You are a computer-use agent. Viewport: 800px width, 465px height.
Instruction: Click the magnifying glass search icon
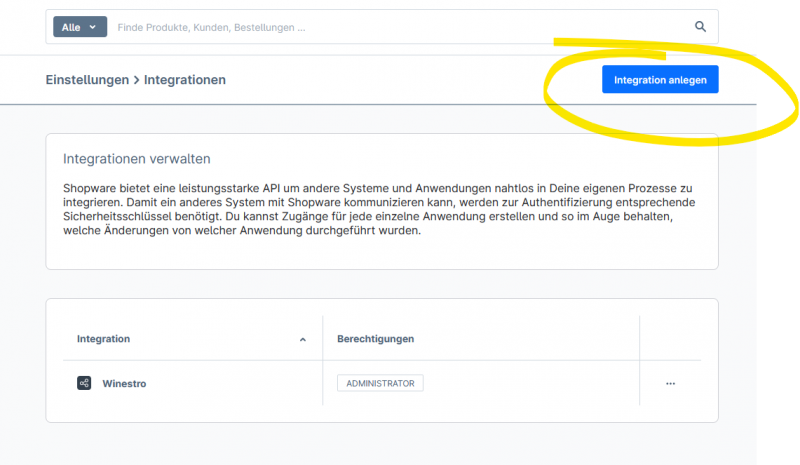(700, 27)
